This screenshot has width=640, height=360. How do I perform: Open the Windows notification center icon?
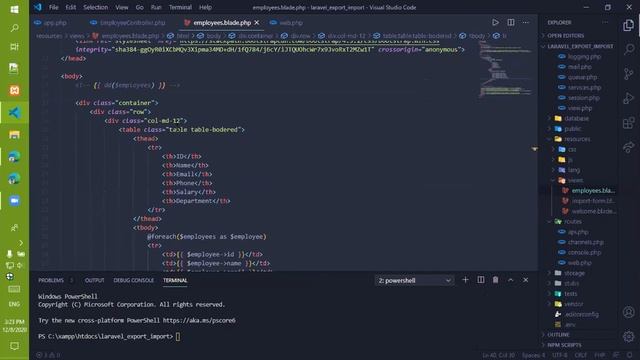pyautogui.click(x=14, y=346)
